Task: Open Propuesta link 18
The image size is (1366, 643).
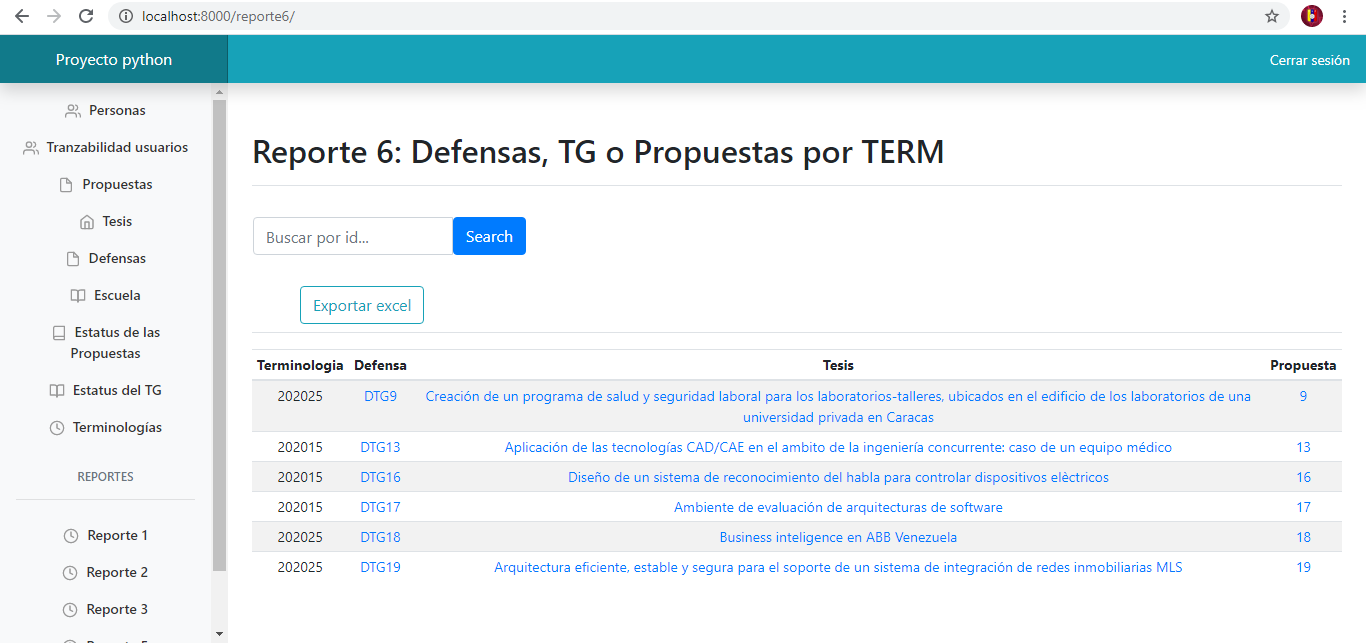Action: click(1303, 537)
